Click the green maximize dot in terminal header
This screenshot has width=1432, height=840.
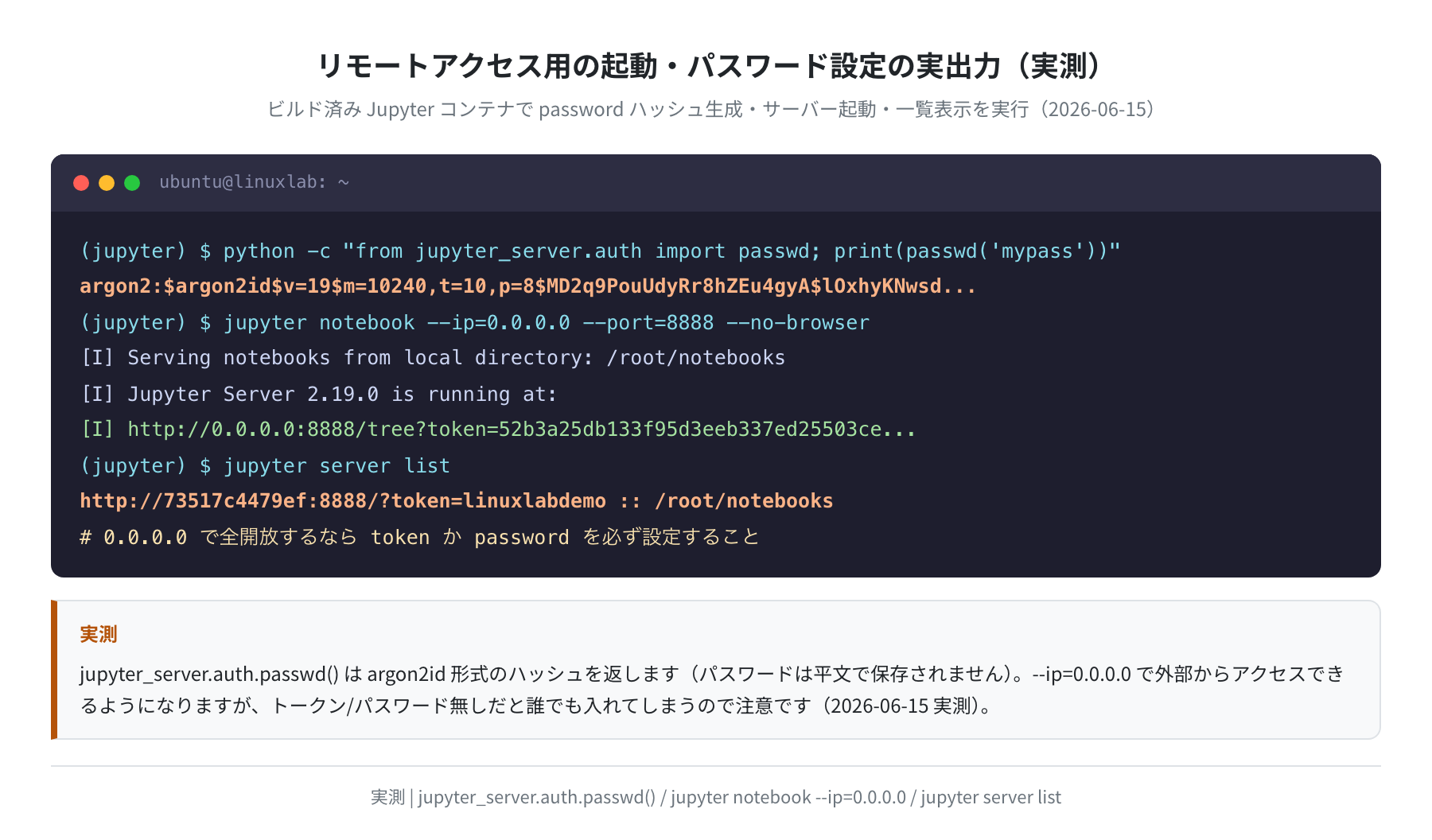132,183
